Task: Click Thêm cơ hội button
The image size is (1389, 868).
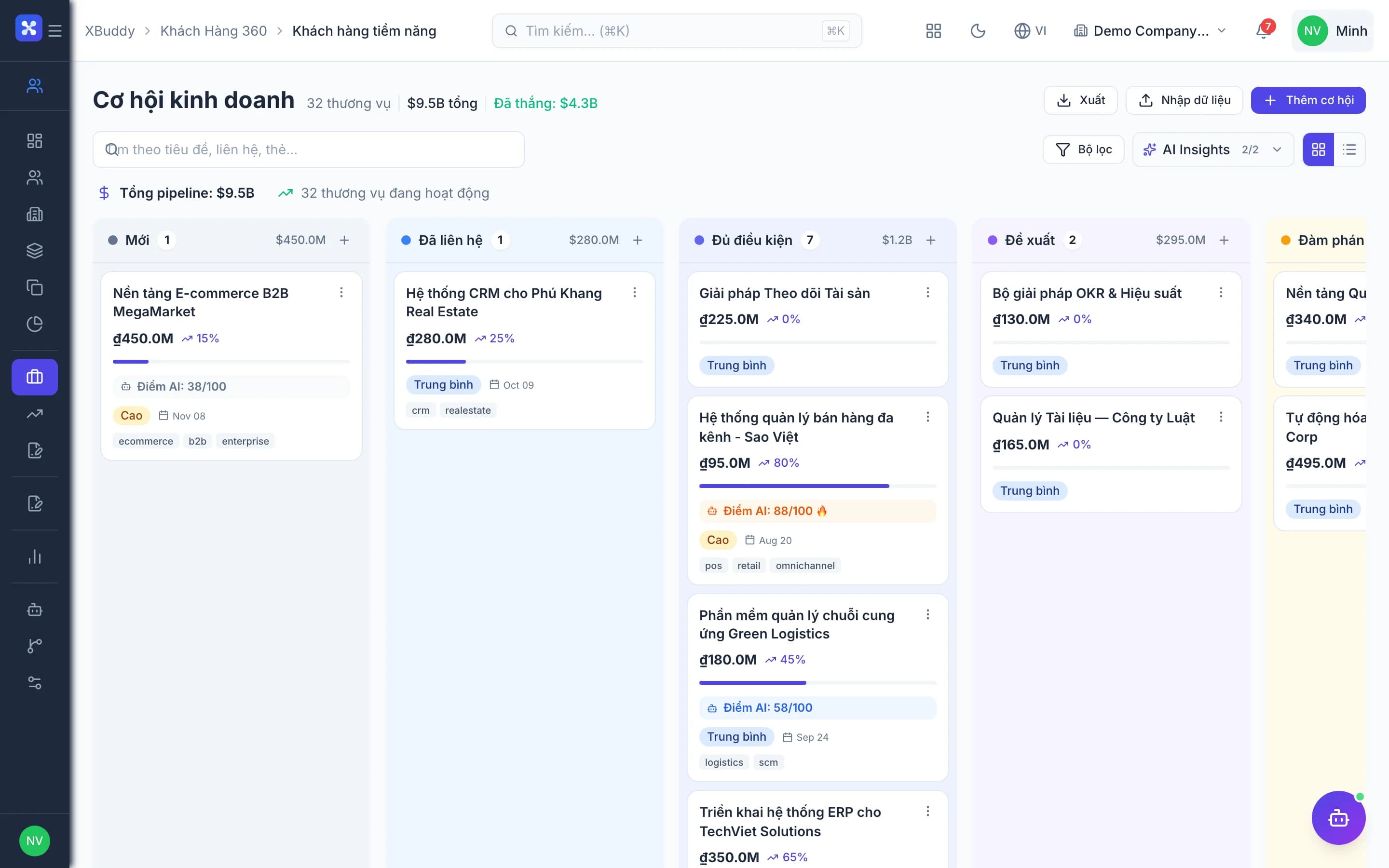Action: coord(1308,100)
